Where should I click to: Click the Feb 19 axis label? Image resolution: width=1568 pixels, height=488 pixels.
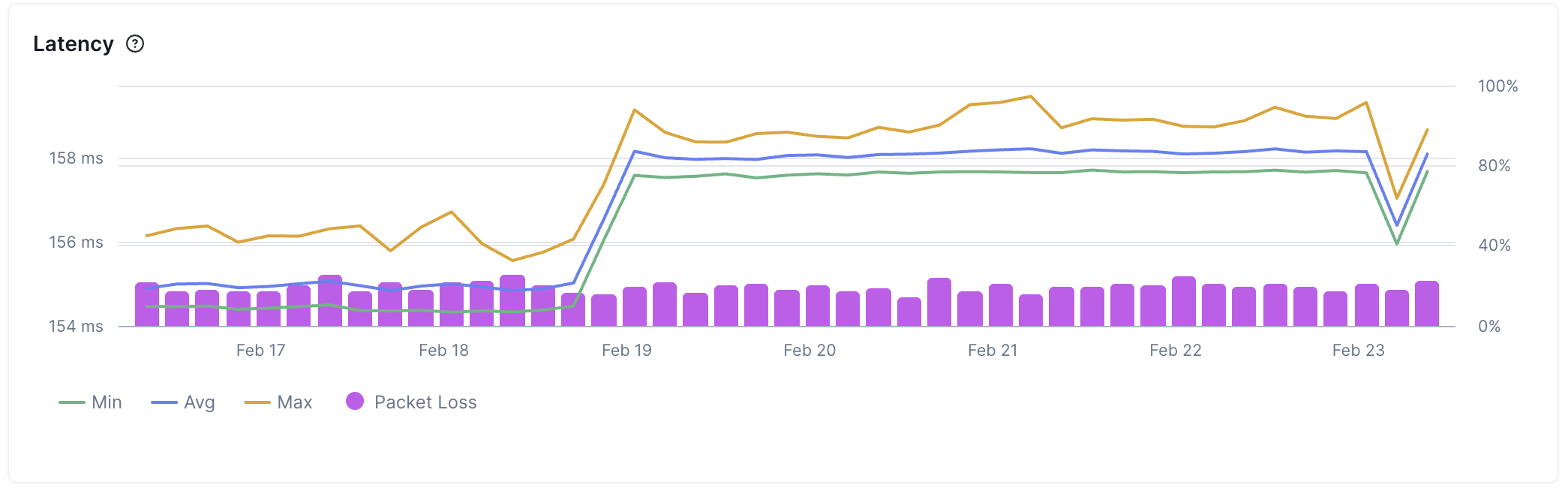pos(626,351)
